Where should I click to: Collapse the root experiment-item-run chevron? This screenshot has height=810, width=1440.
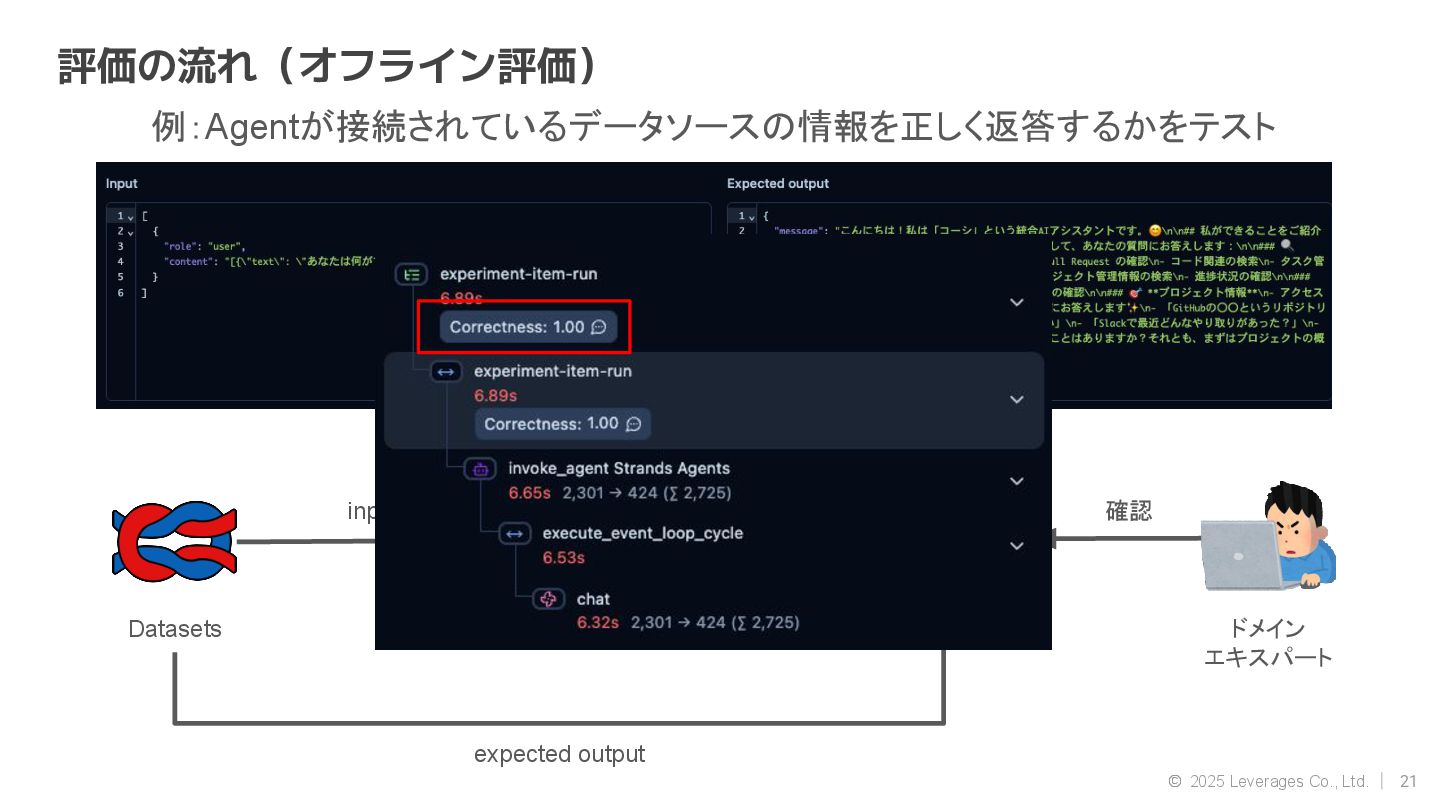[x=1017, y=302]
